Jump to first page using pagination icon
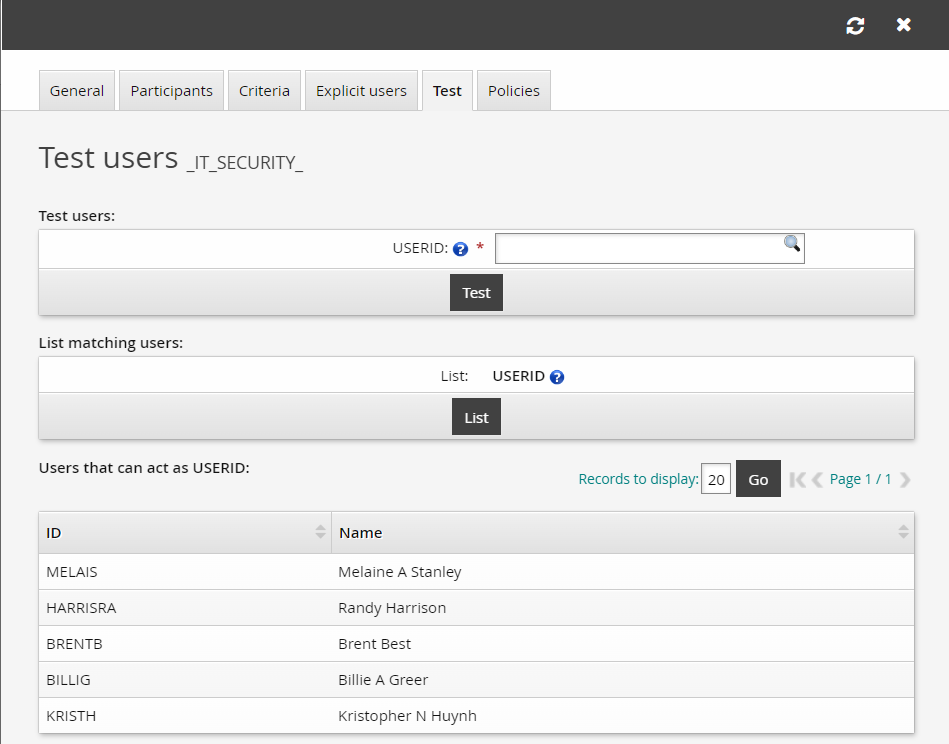Viewport: 949px width, 744px height. [x=797, y=479]
